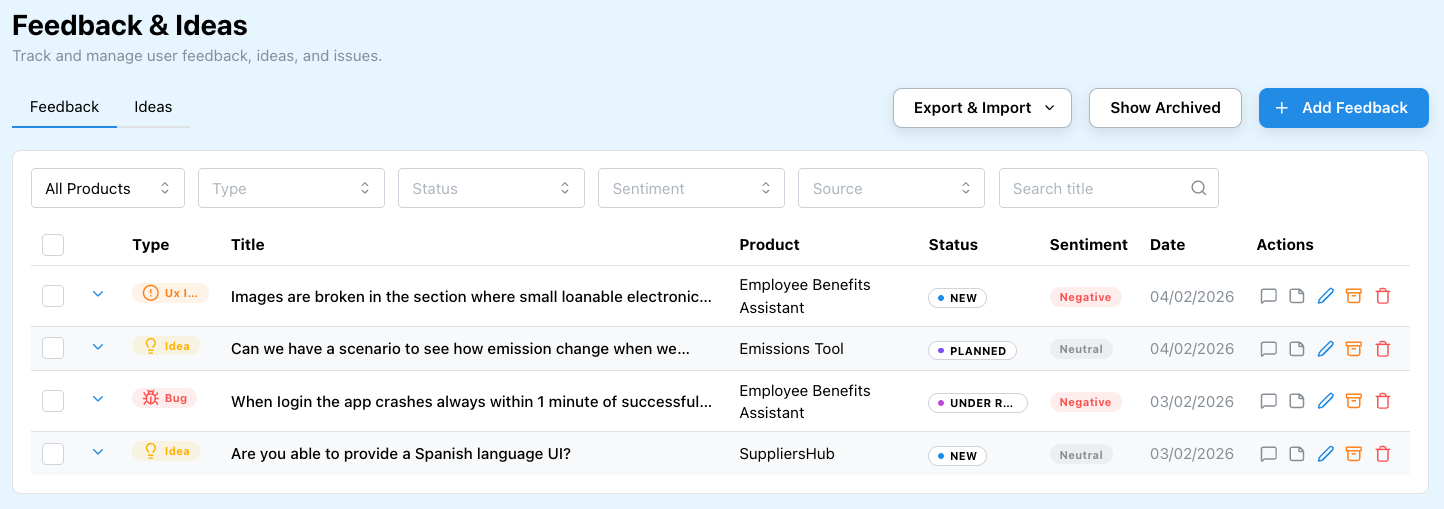The image size is (1444, 509).
Task: Click the Add Feedback button
Action: (x=1343, y=108)
